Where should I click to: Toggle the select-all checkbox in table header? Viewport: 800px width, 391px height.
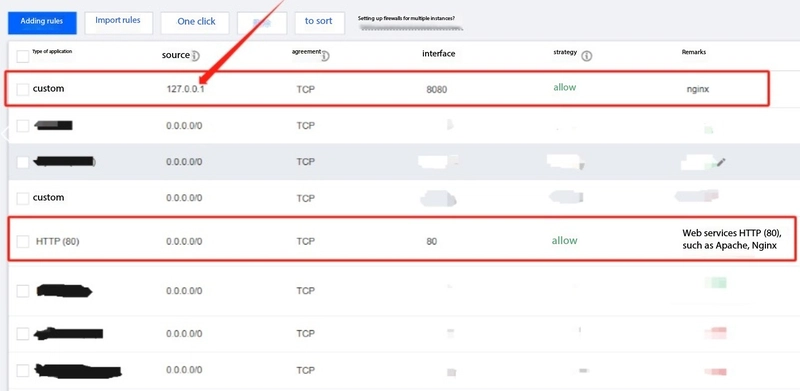22,56
